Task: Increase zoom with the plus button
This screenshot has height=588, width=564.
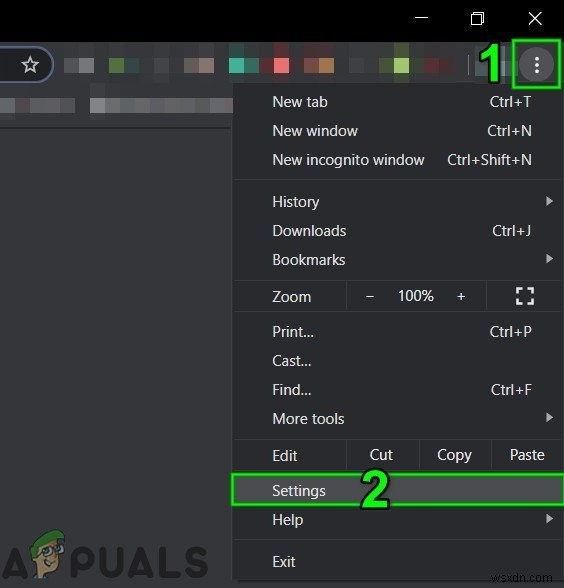Action: pyautogui.click(x=461, y=296)
